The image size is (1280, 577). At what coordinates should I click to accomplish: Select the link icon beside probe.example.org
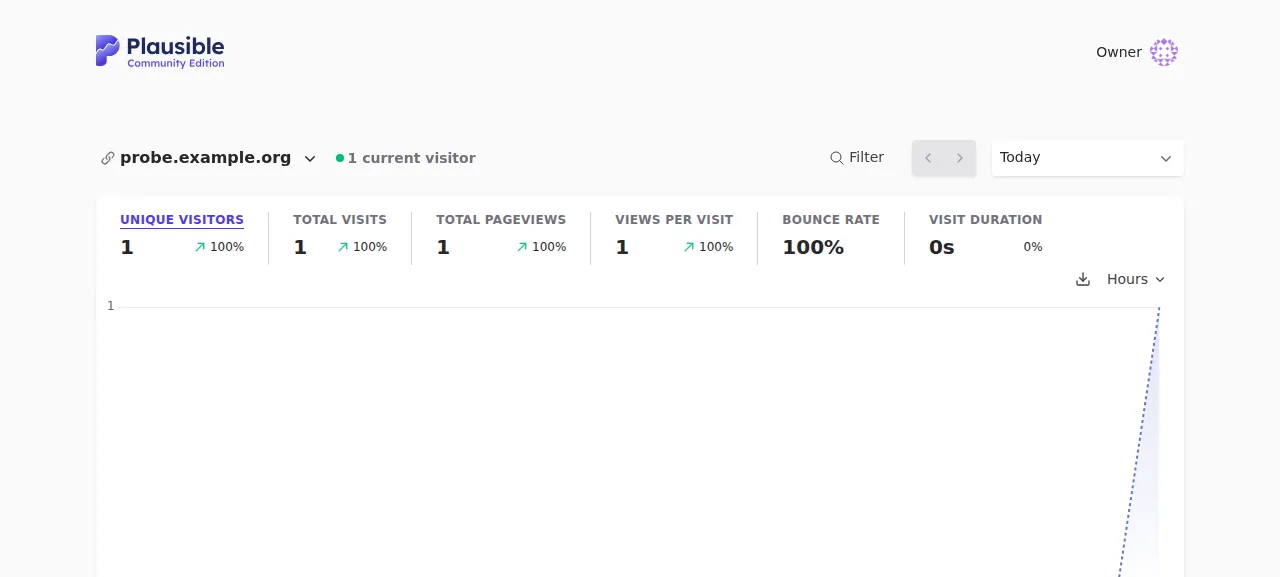[x=108, y=158]
